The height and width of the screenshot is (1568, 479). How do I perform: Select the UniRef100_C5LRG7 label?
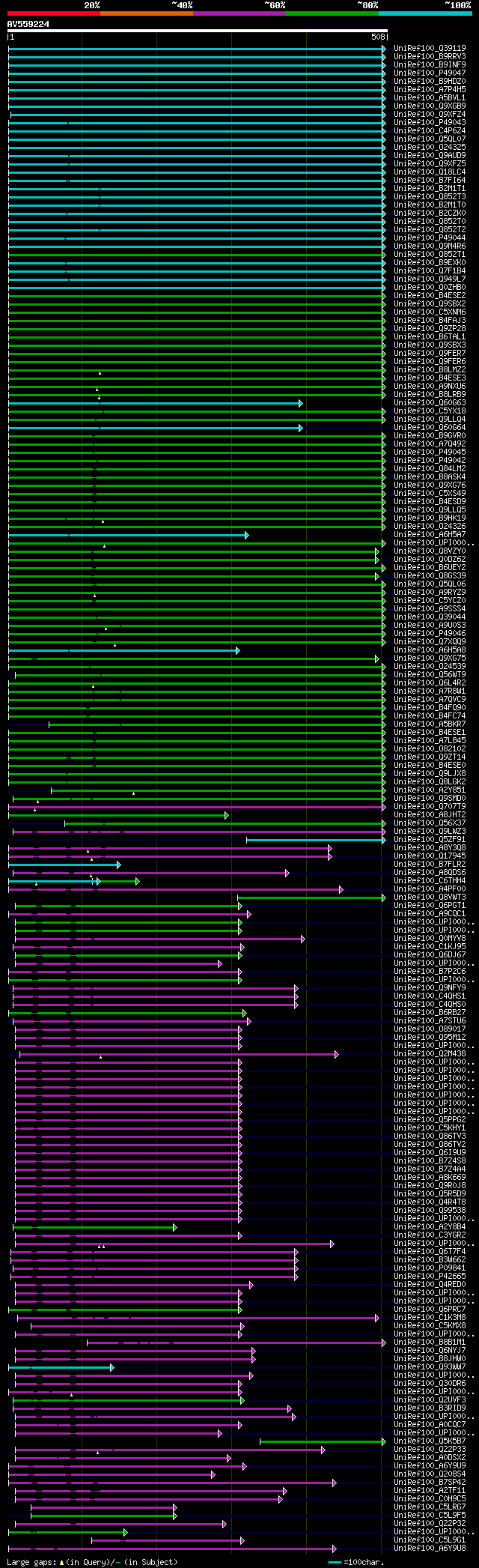(x=430, y=1507)
